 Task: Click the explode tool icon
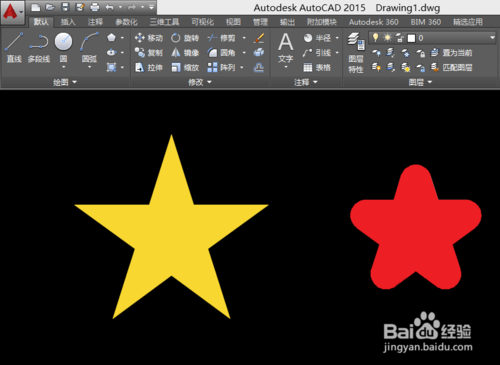click(259, 52)
